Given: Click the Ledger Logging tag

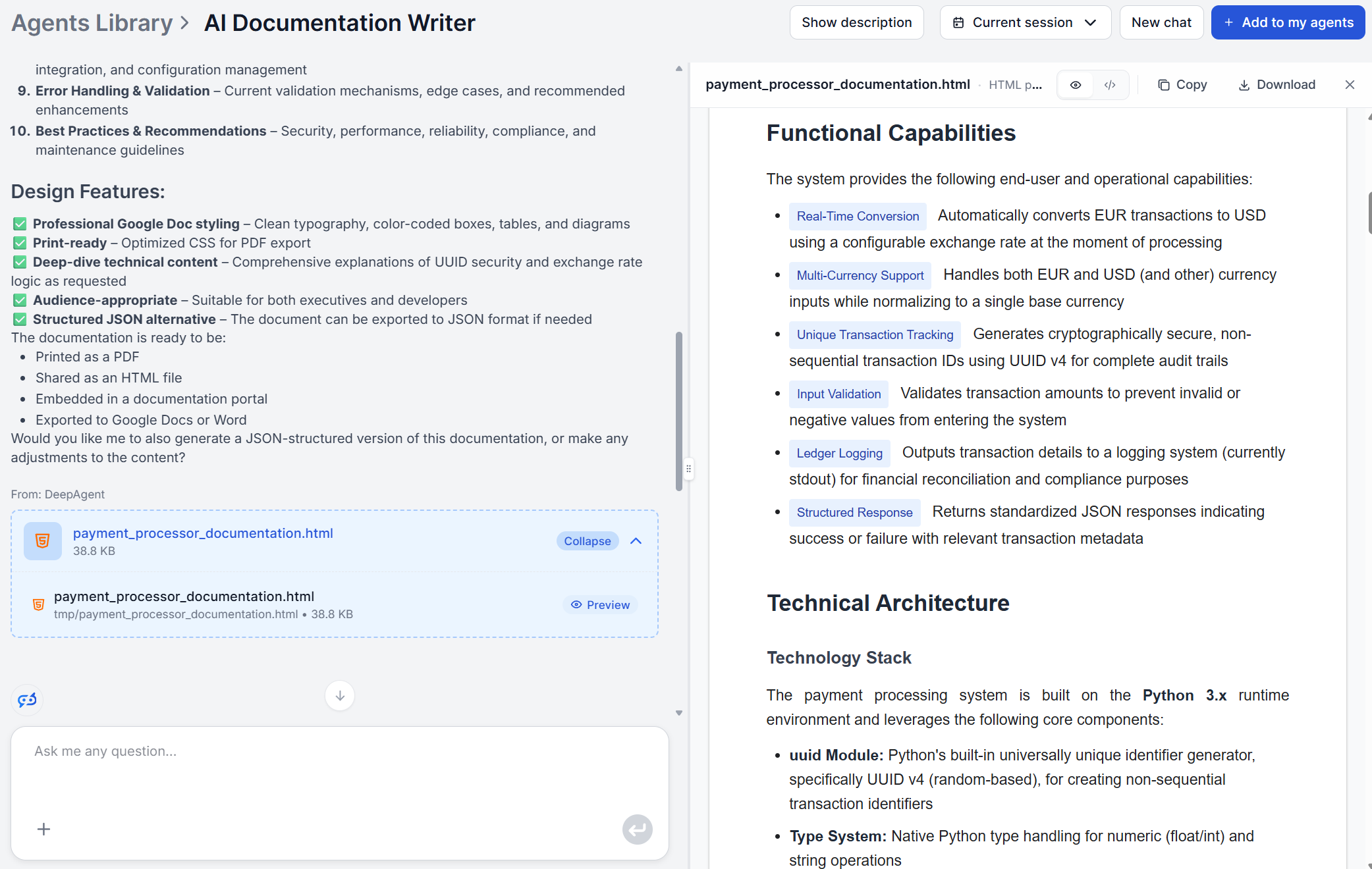Looking at the screenshot, I should [x=839, y=454].
